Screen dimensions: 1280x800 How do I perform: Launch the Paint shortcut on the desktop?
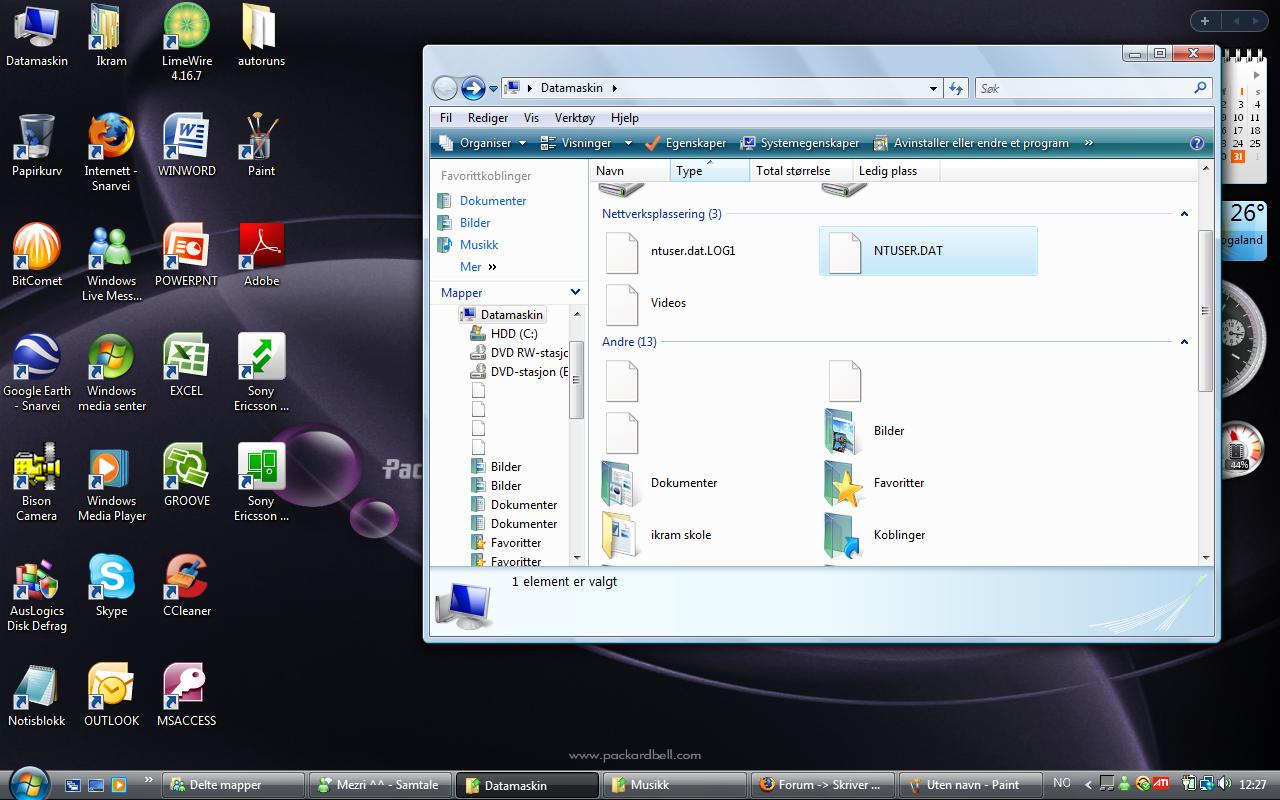(261, 146)
